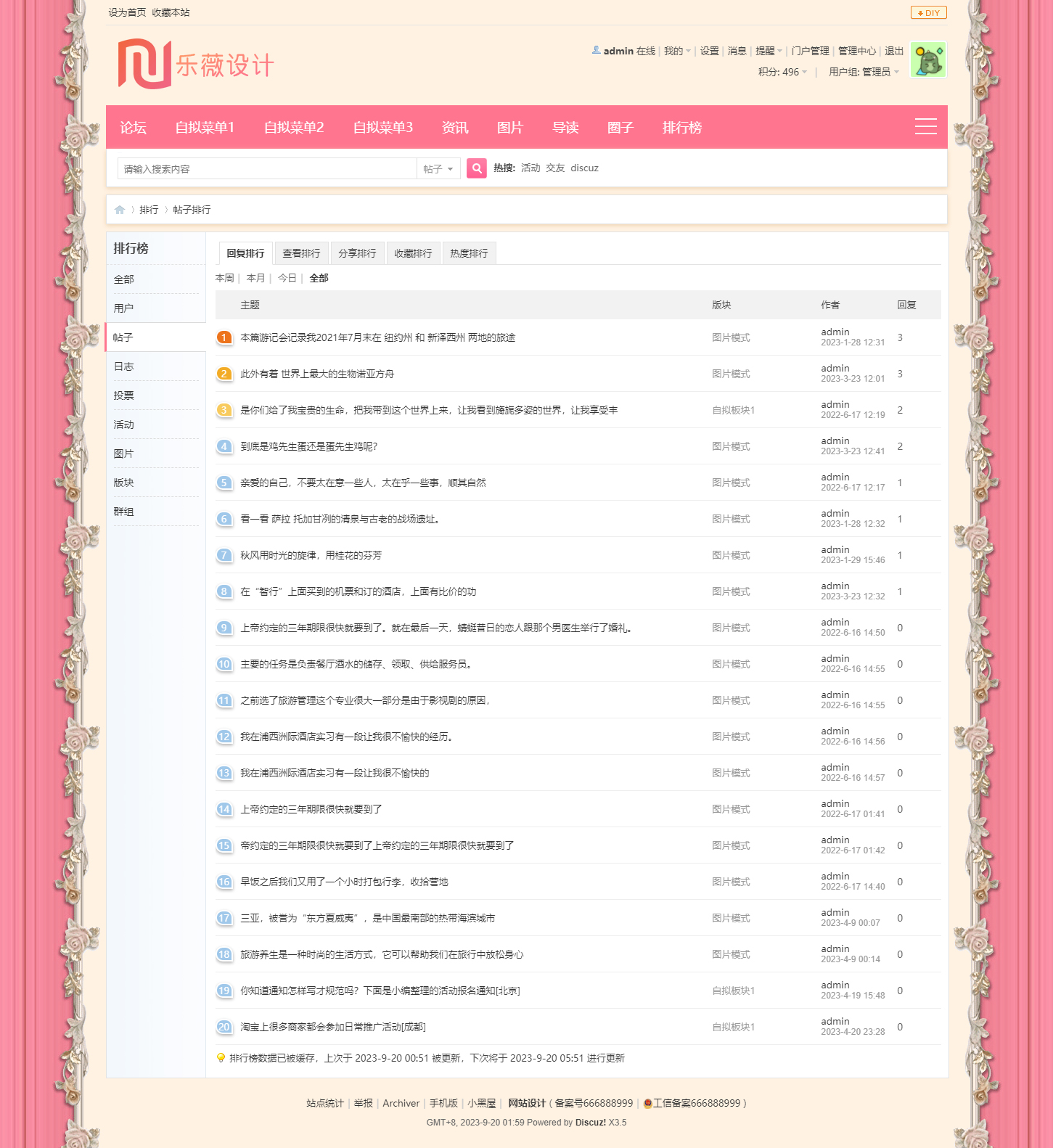Select 日志 in the ranking sidebar

pos(124,366)
